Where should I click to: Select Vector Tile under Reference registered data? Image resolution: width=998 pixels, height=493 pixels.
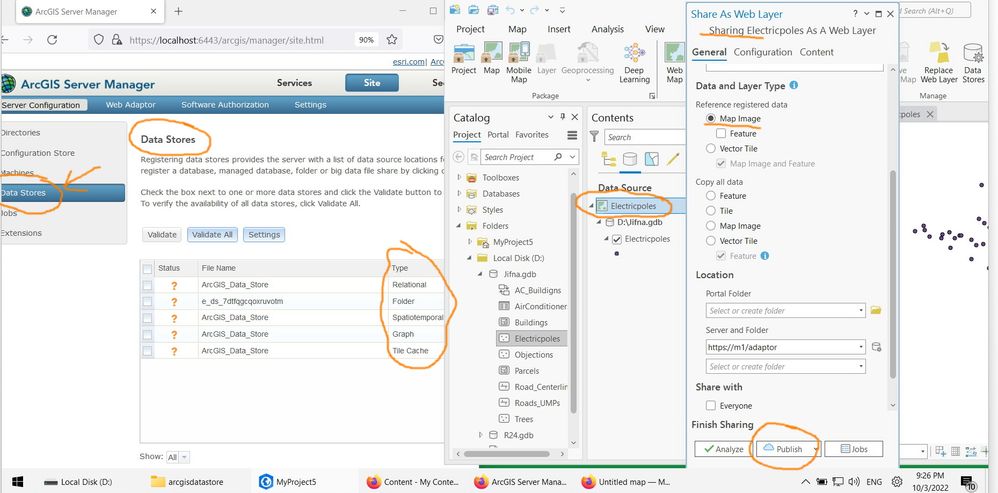pyautogui.click(x=710, y=148)
